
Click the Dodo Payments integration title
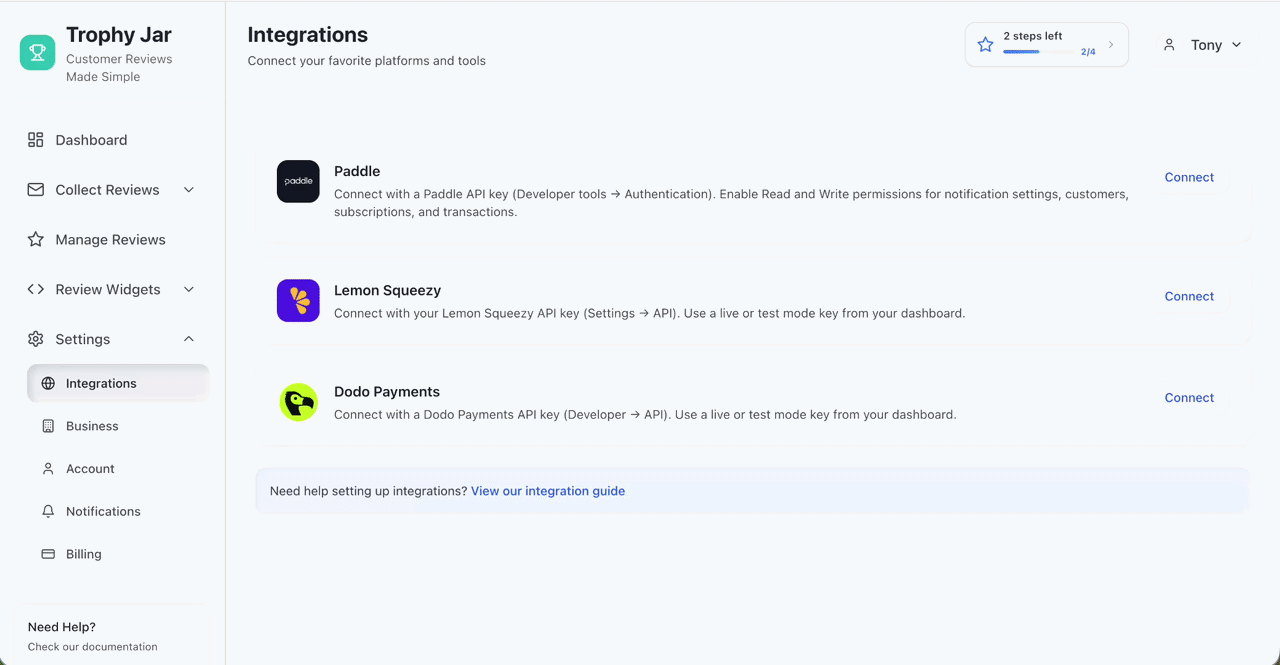point(387,392)
